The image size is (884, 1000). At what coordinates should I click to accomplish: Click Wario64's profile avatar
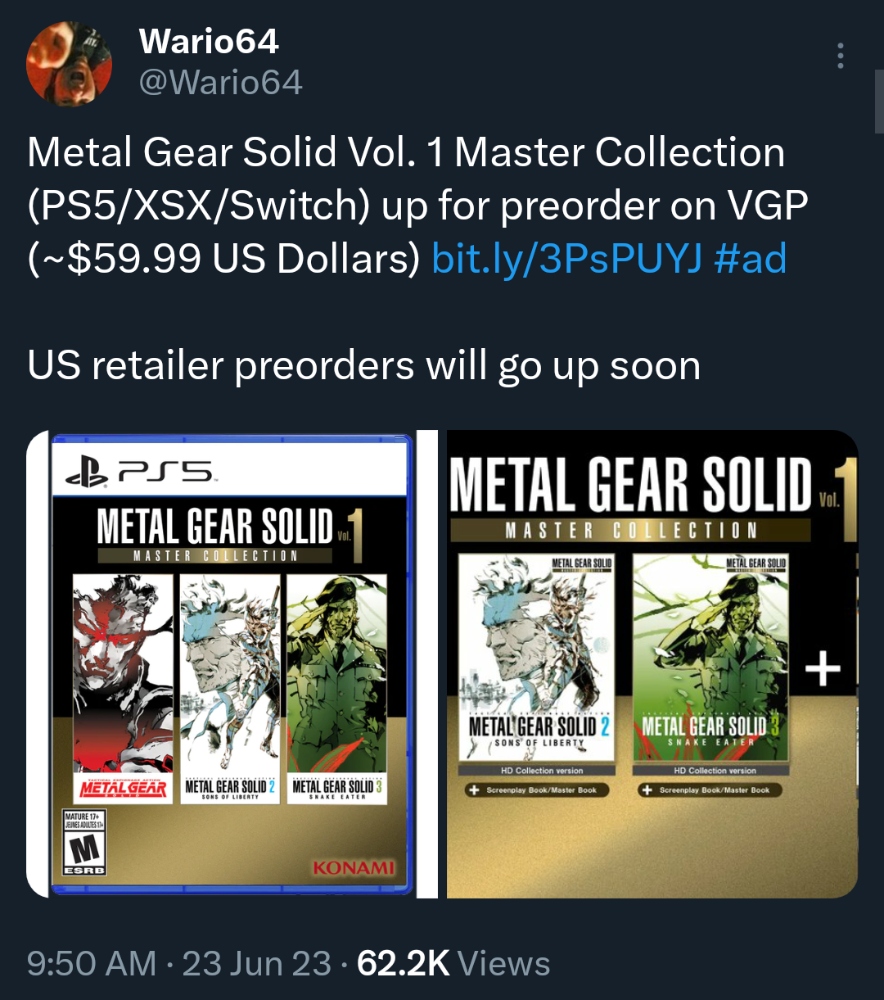(69, 64)
